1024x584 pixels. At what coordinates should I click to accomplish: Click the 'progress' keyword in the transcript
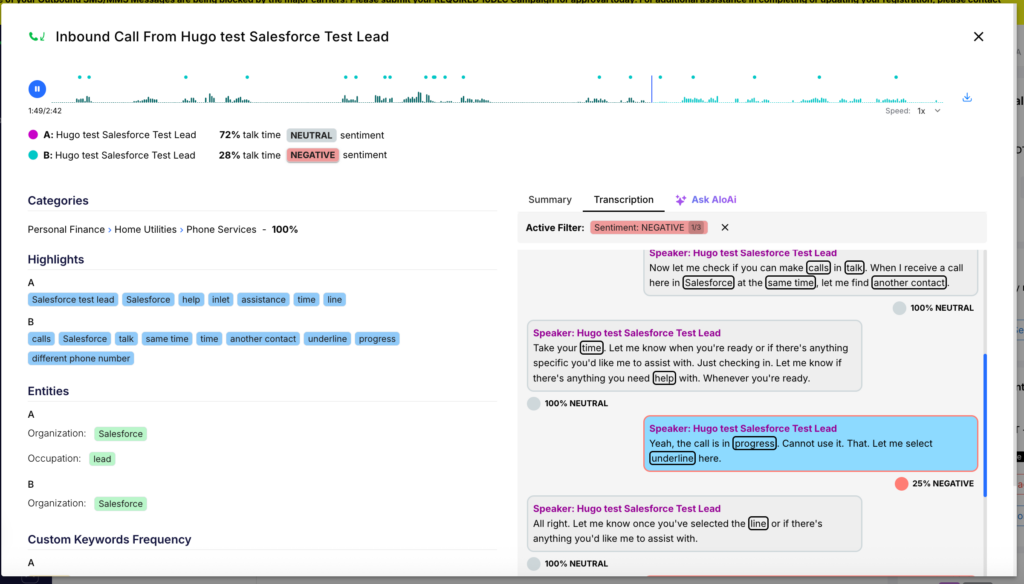coord(754,444)
